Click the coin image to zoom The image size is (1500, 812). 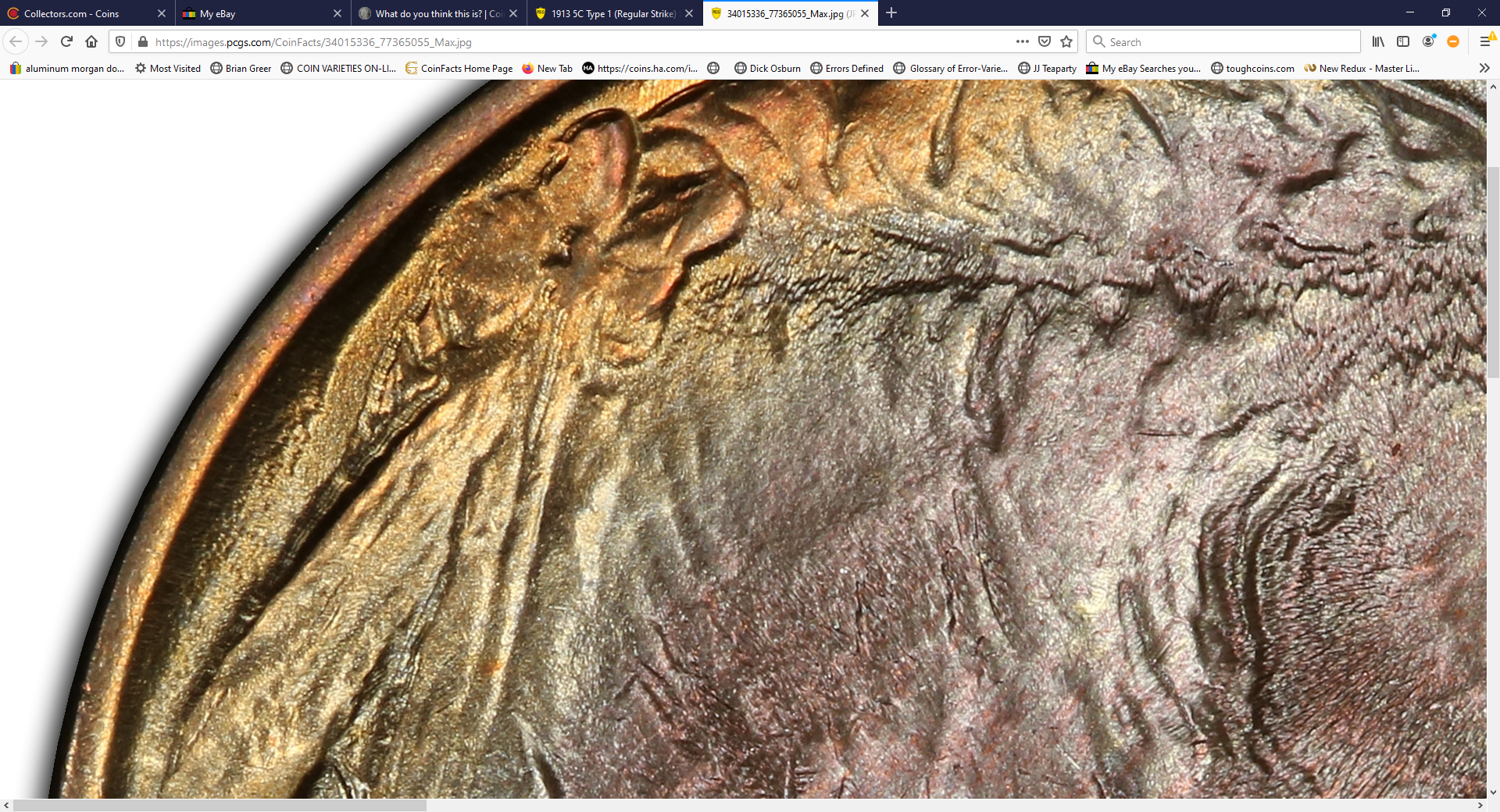pos(743,439)
